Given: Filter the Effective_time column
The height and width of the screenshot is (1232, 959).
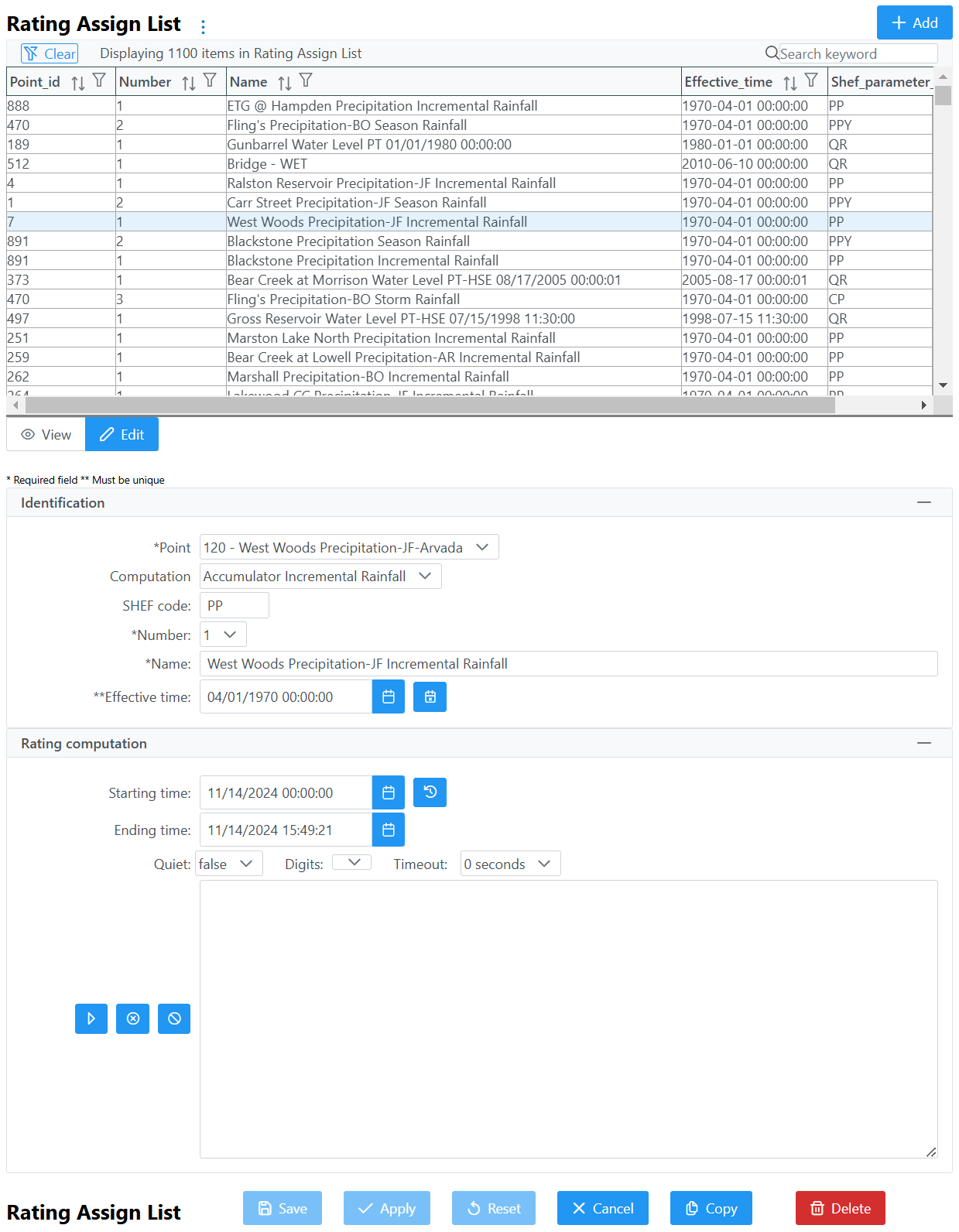Looking at the screenshot, I should [811, 80].
